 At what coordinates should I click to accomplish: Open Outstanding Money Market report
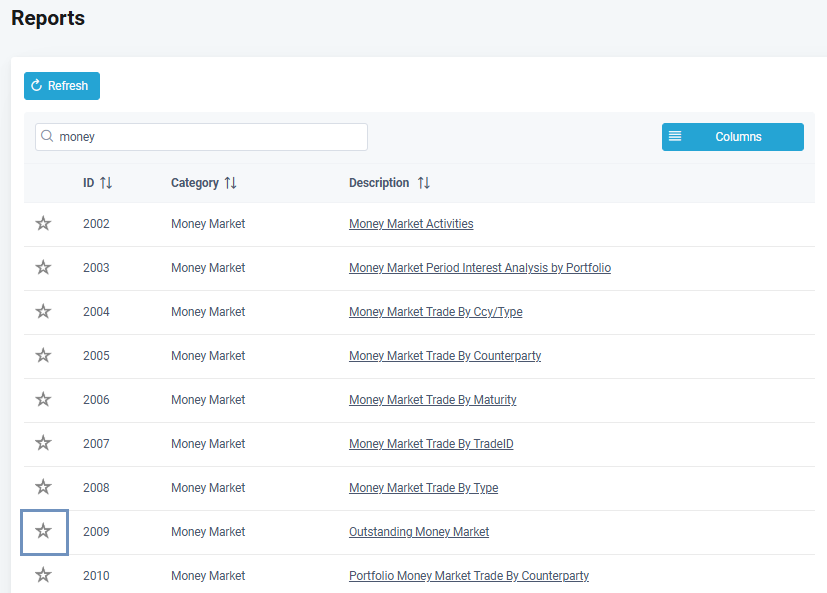(x=419, y=532)
